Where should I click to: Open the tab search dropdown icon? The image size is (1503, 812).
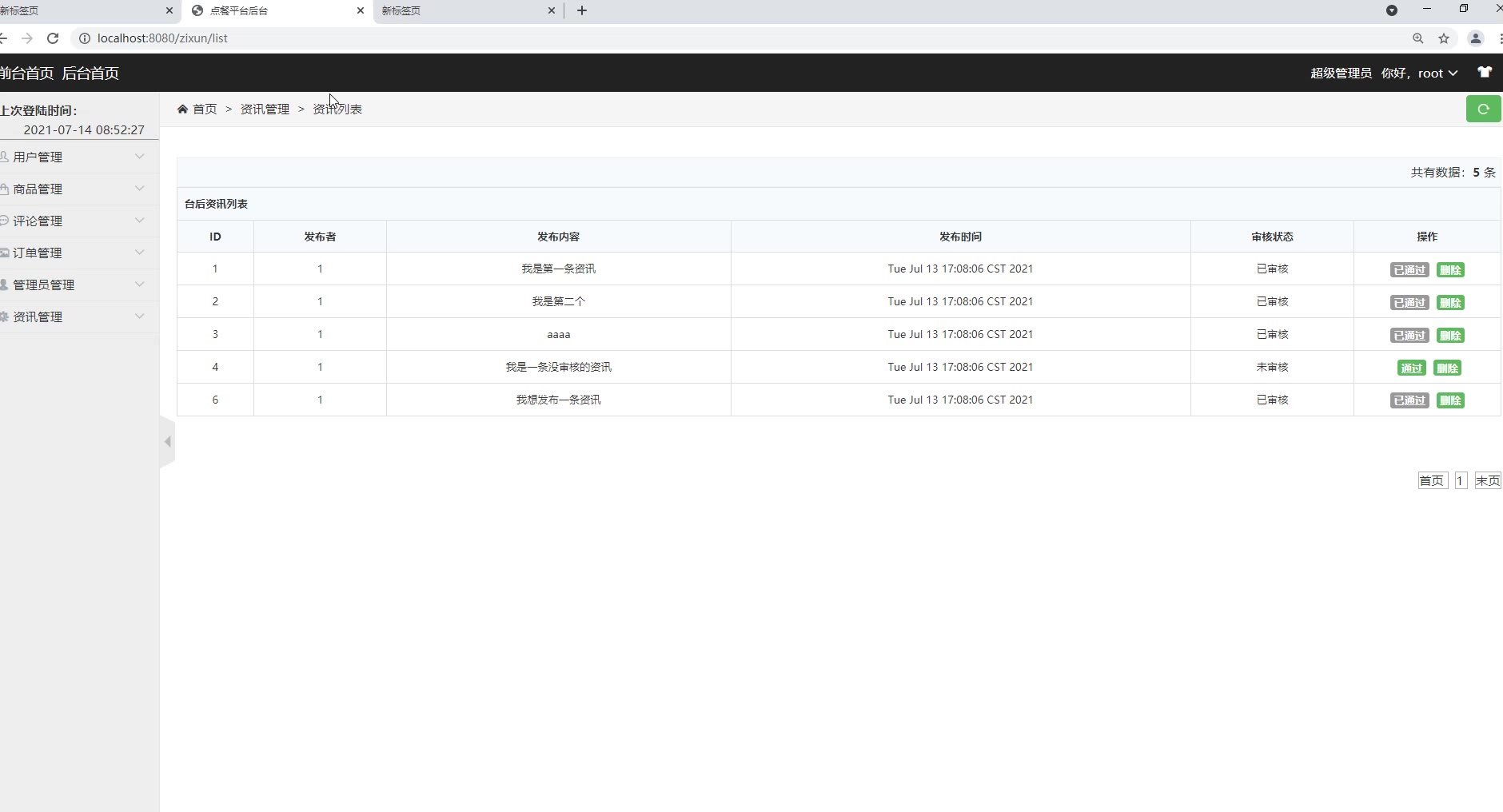tap(1392, 10)
